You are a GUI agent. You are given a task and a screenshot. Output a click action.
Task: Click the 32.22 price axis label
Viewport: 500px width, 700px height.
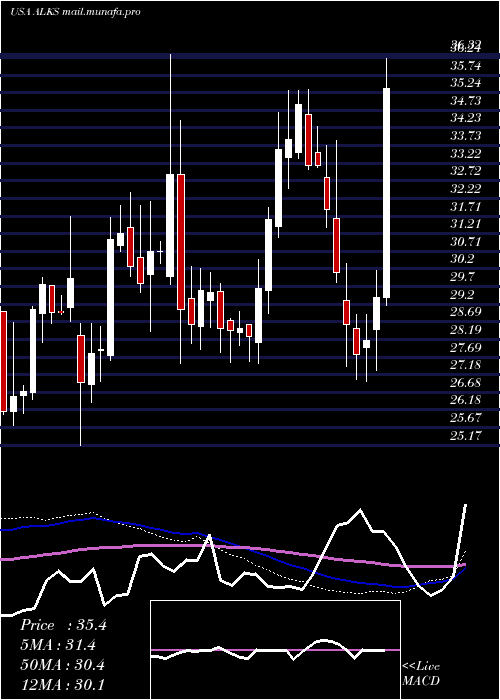click(x=466, y=189)
